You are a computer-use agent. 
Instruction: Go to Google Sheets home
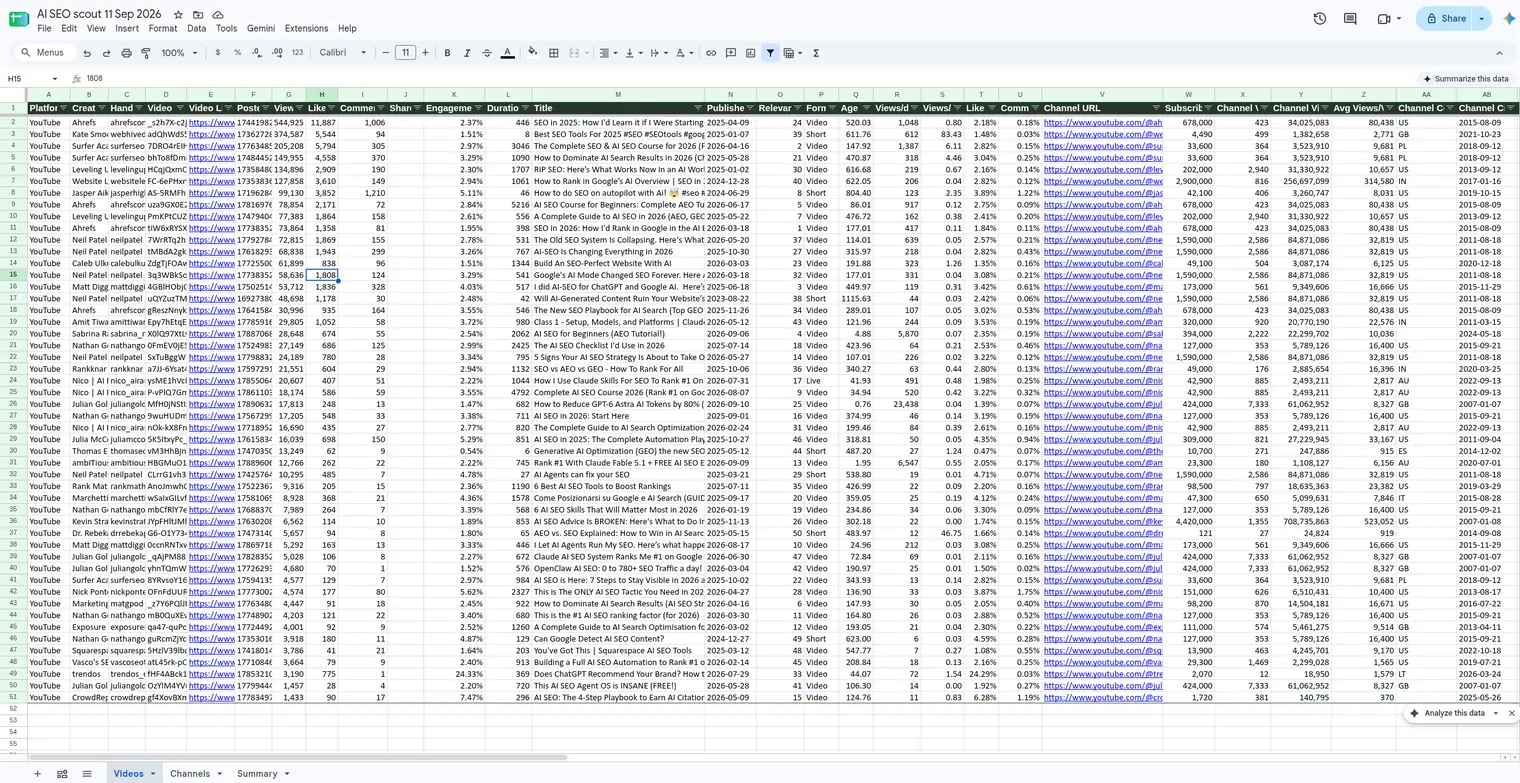click(19, 21)
